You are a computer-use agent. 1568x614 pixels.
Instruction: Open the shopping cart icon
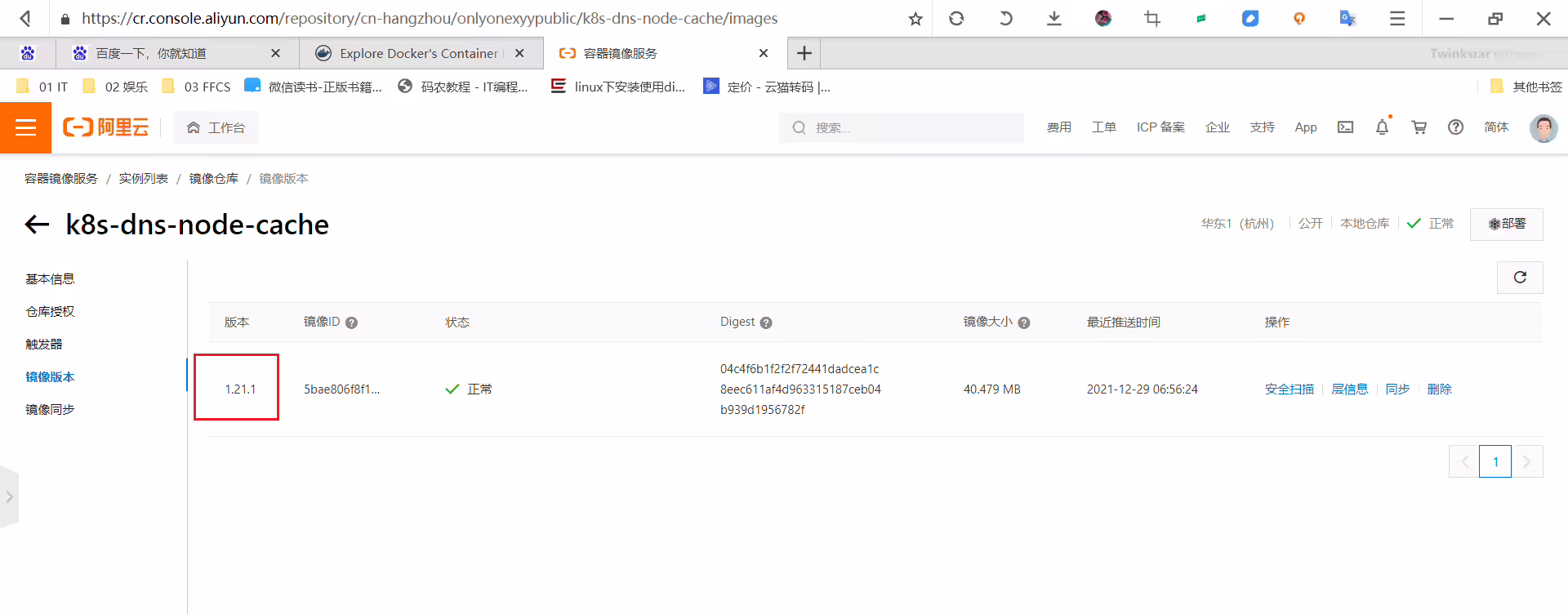point(1419,127)
